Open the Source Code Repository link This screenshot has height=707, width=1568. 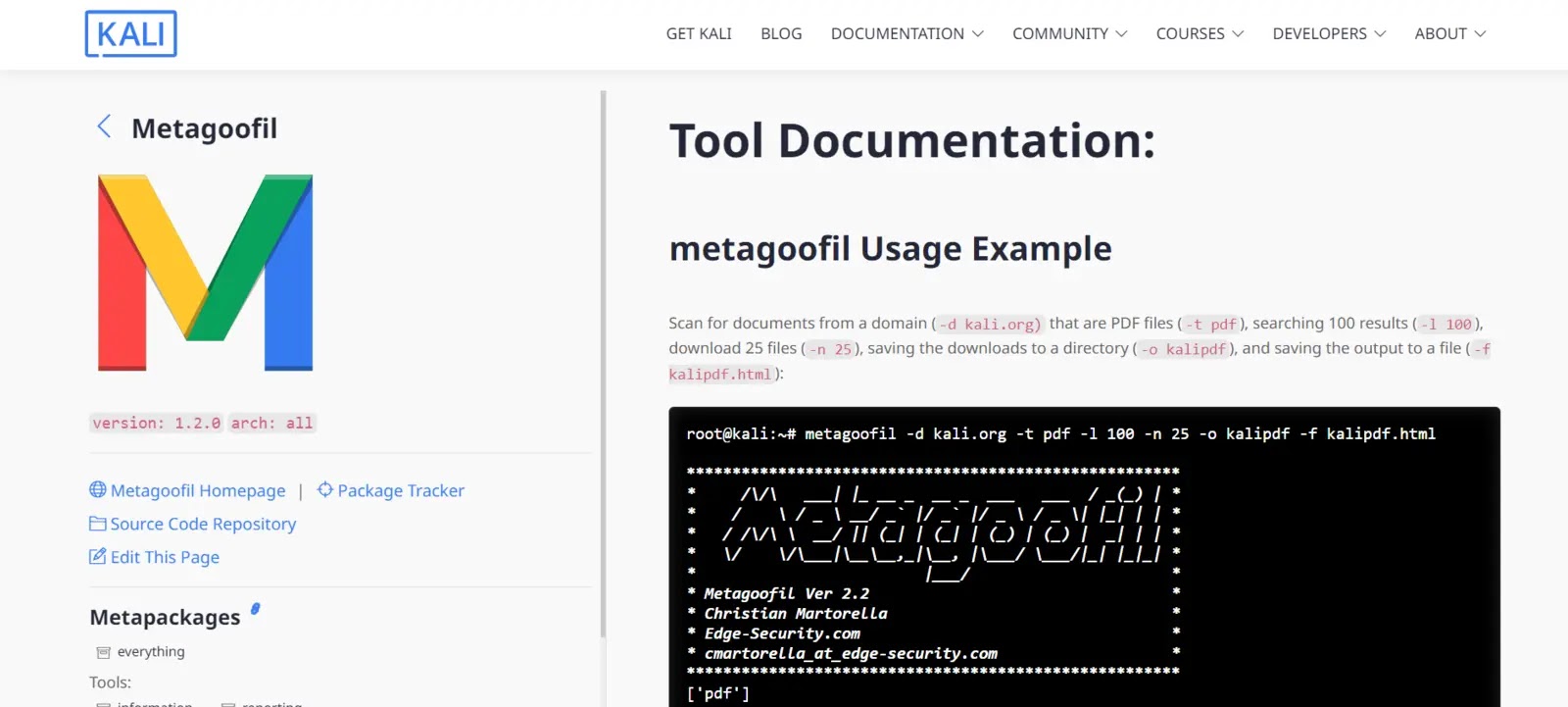point(203,524)
